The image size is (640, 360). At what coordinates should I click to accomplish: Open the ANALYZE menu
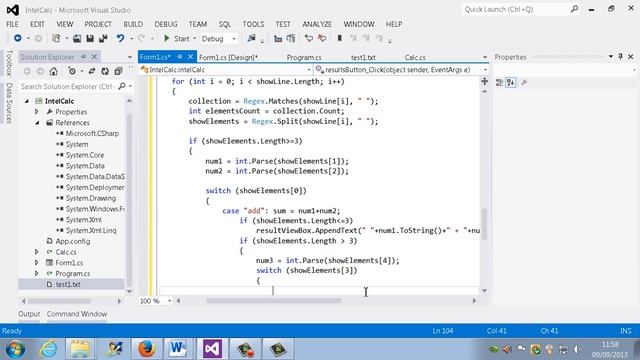[x=317, y=24]
